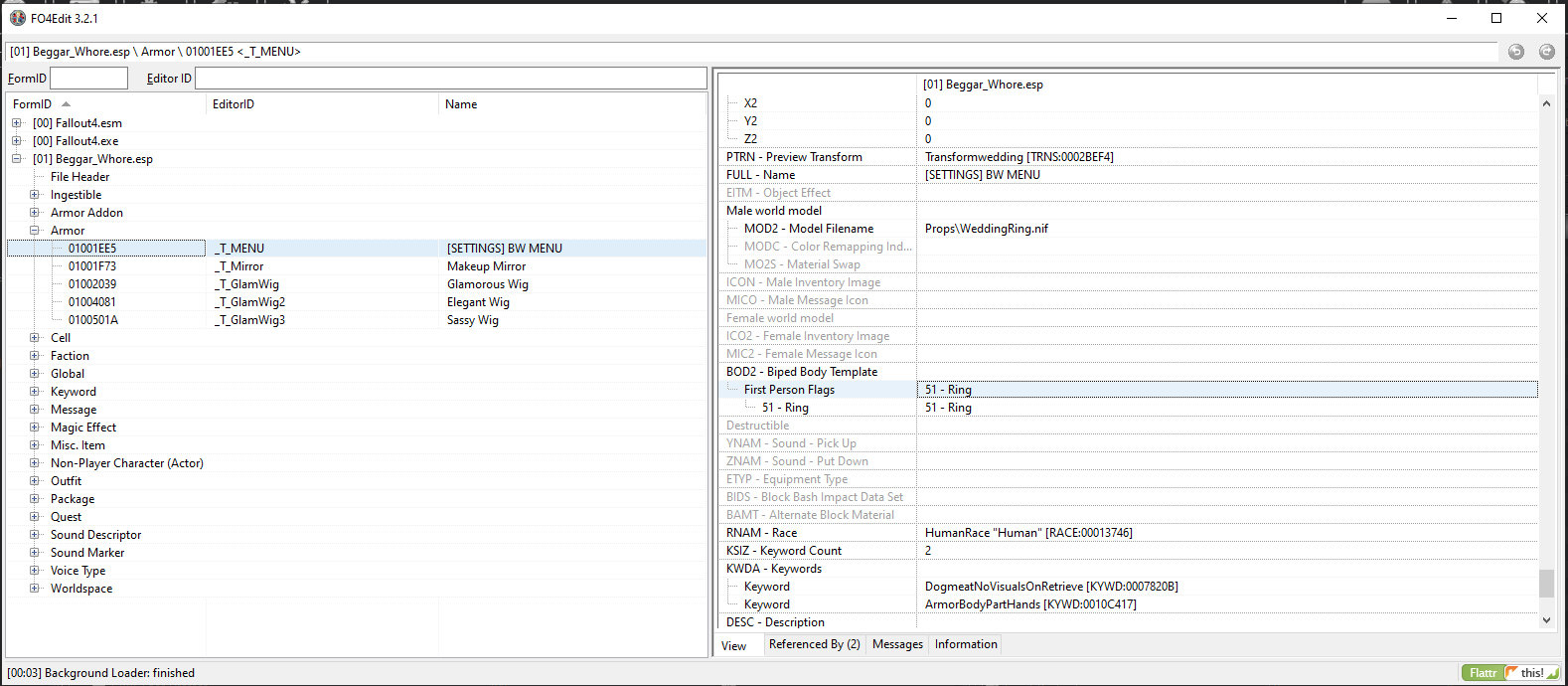This screenshot has width=1568, height=686.
Task: Collapse the [01] Beggar_Whore.esp node
Action: [16, 159]
